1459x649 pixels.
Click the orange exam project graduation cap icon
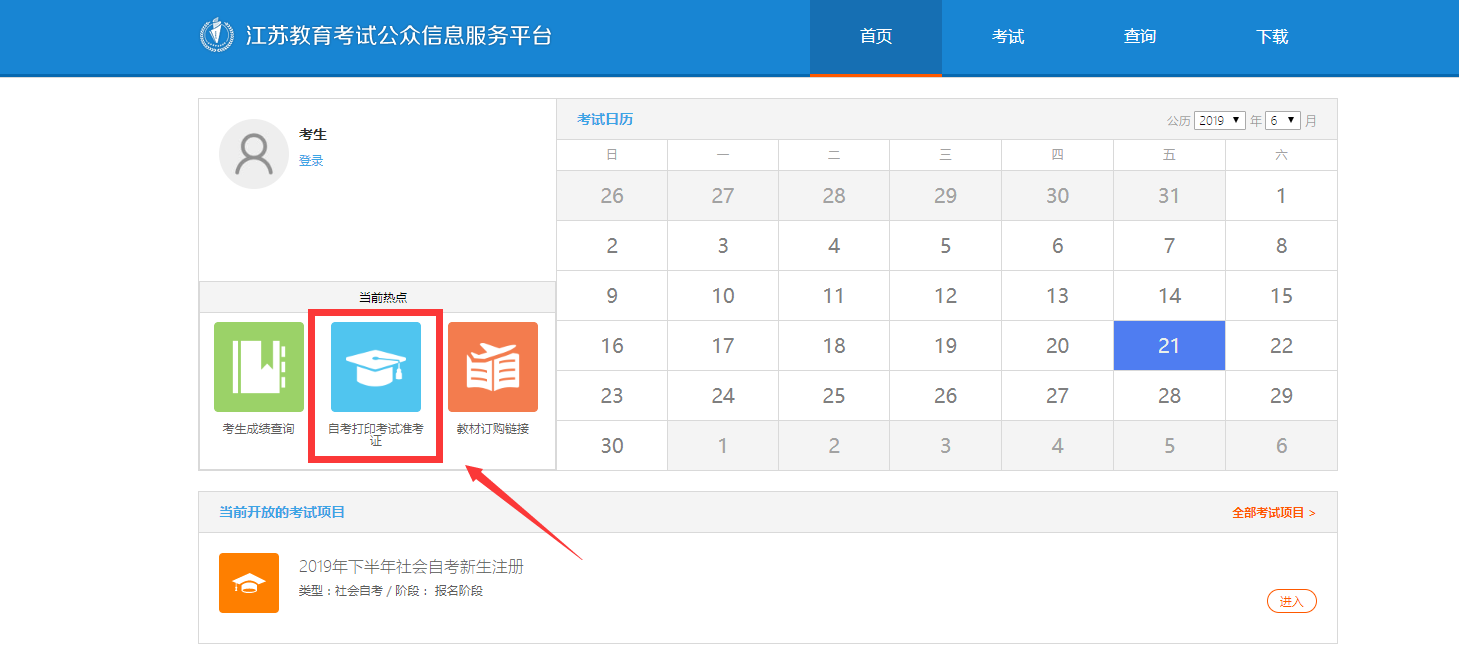(249, 583)
